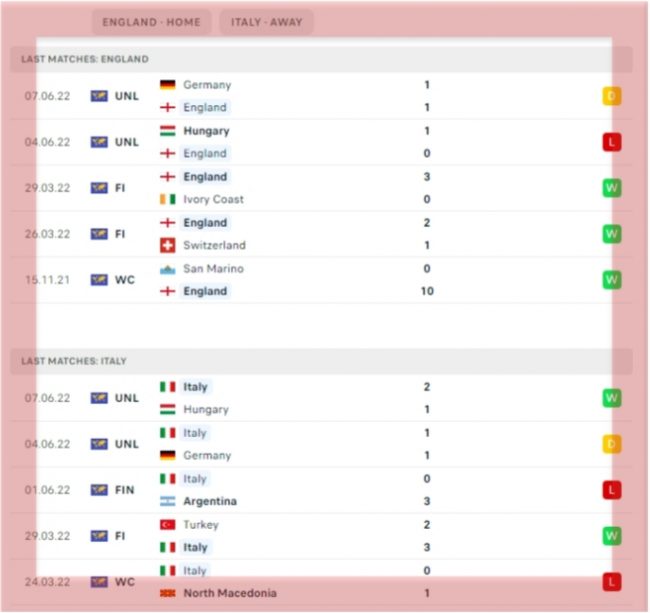
Task: Click the Hungary flag in England's matches
Action: click(x=168, y=131)
